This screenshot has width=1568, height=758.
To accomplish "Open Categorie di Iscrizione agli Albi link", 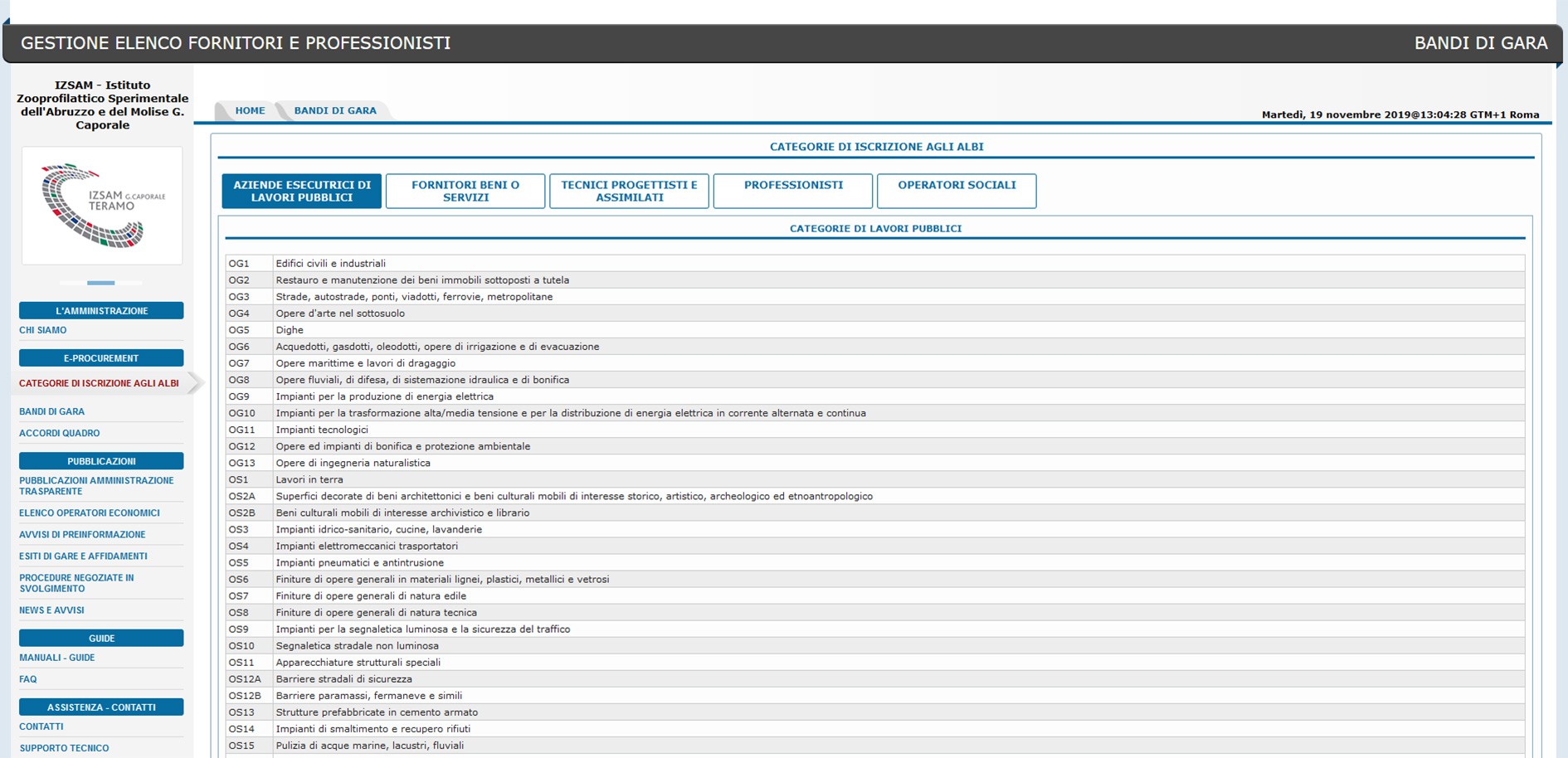I will [99, 383].
